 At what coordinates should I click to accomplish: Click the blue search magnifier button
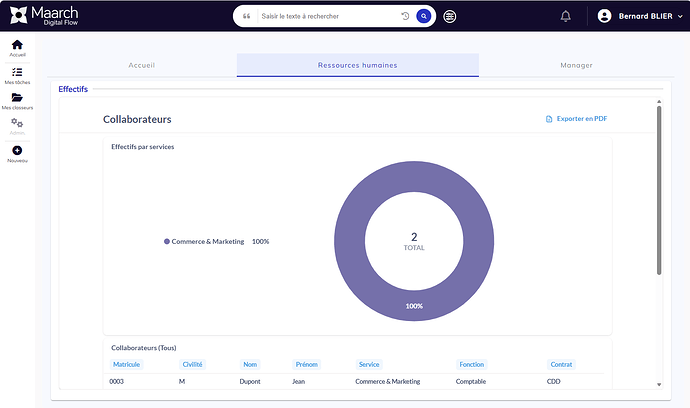424,16
